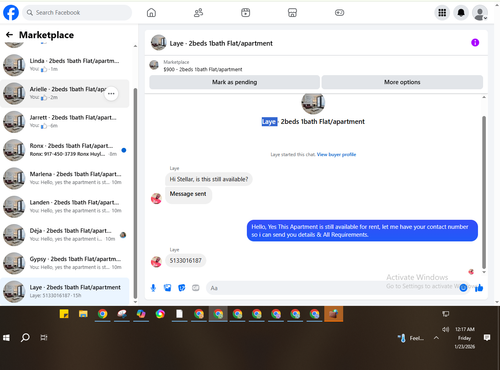The width and height of the screenshot is (500, 370).
Task: Open the volume control in the tray
Action: pyautogui.click(x=445, y=329)
